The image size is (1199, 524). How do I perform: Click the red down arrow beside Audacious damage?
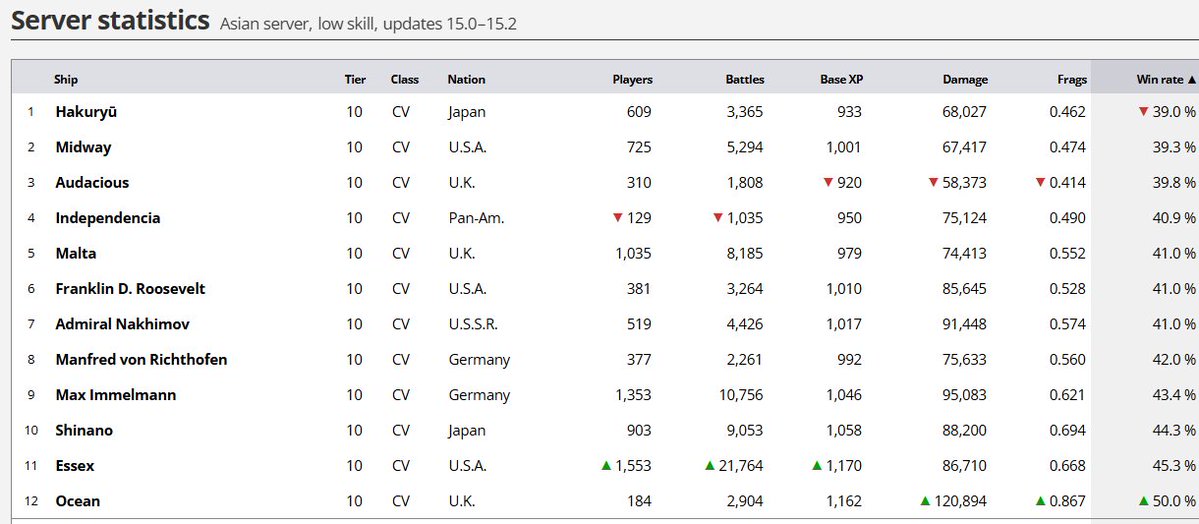click(933, 182)
